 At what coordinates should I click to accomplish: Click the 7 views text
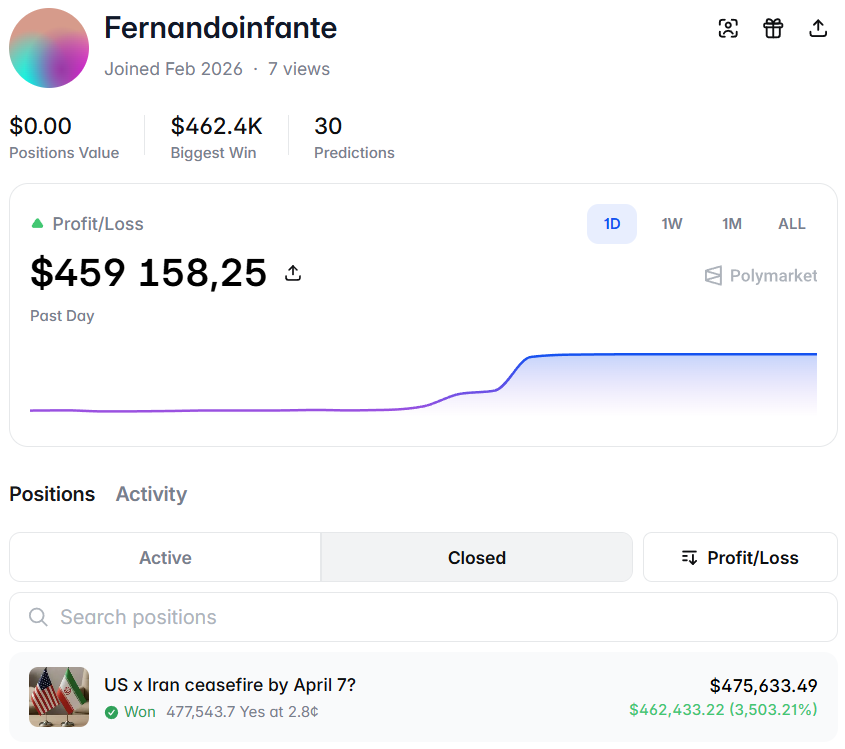[299, 69]
